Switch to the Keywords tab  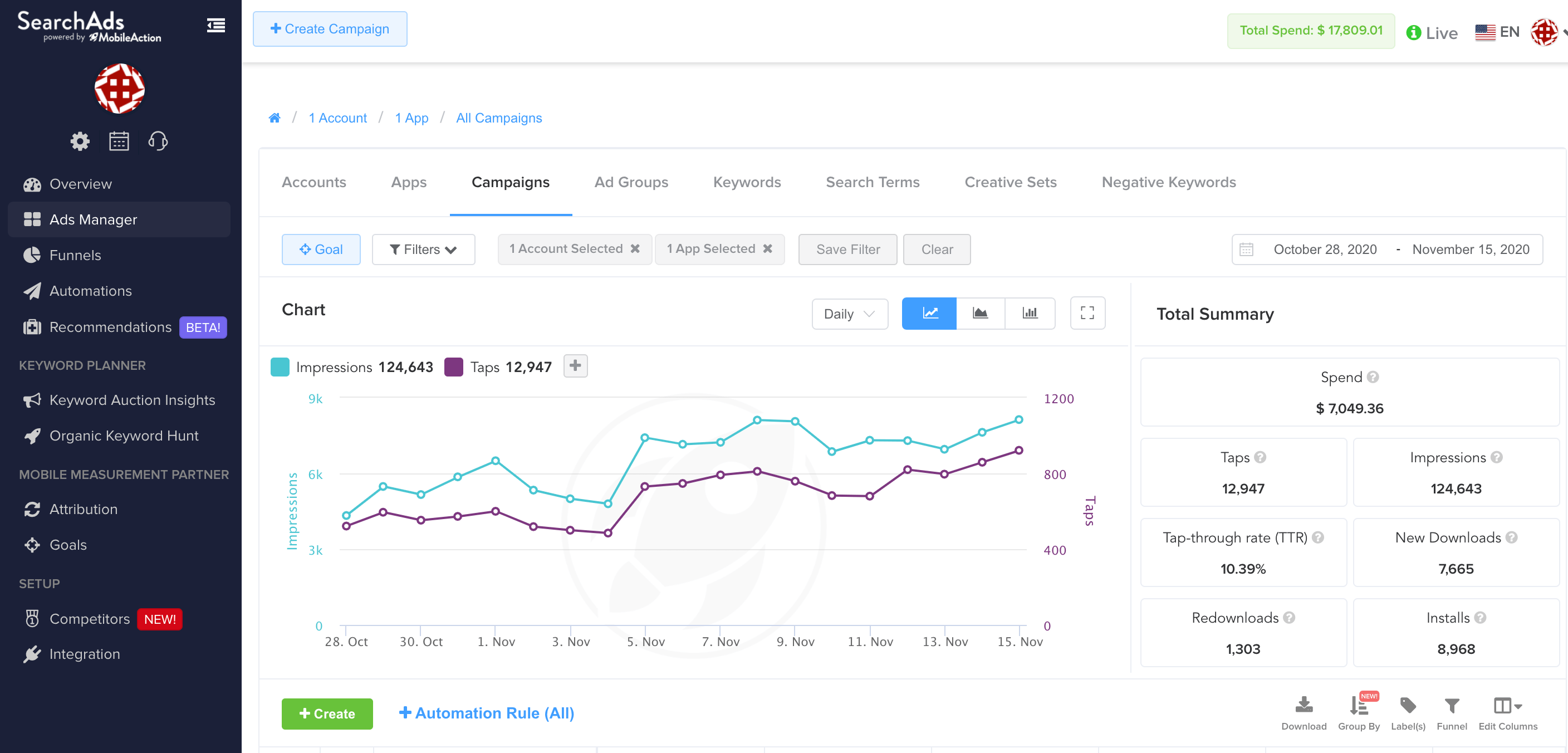coord(746,182)
